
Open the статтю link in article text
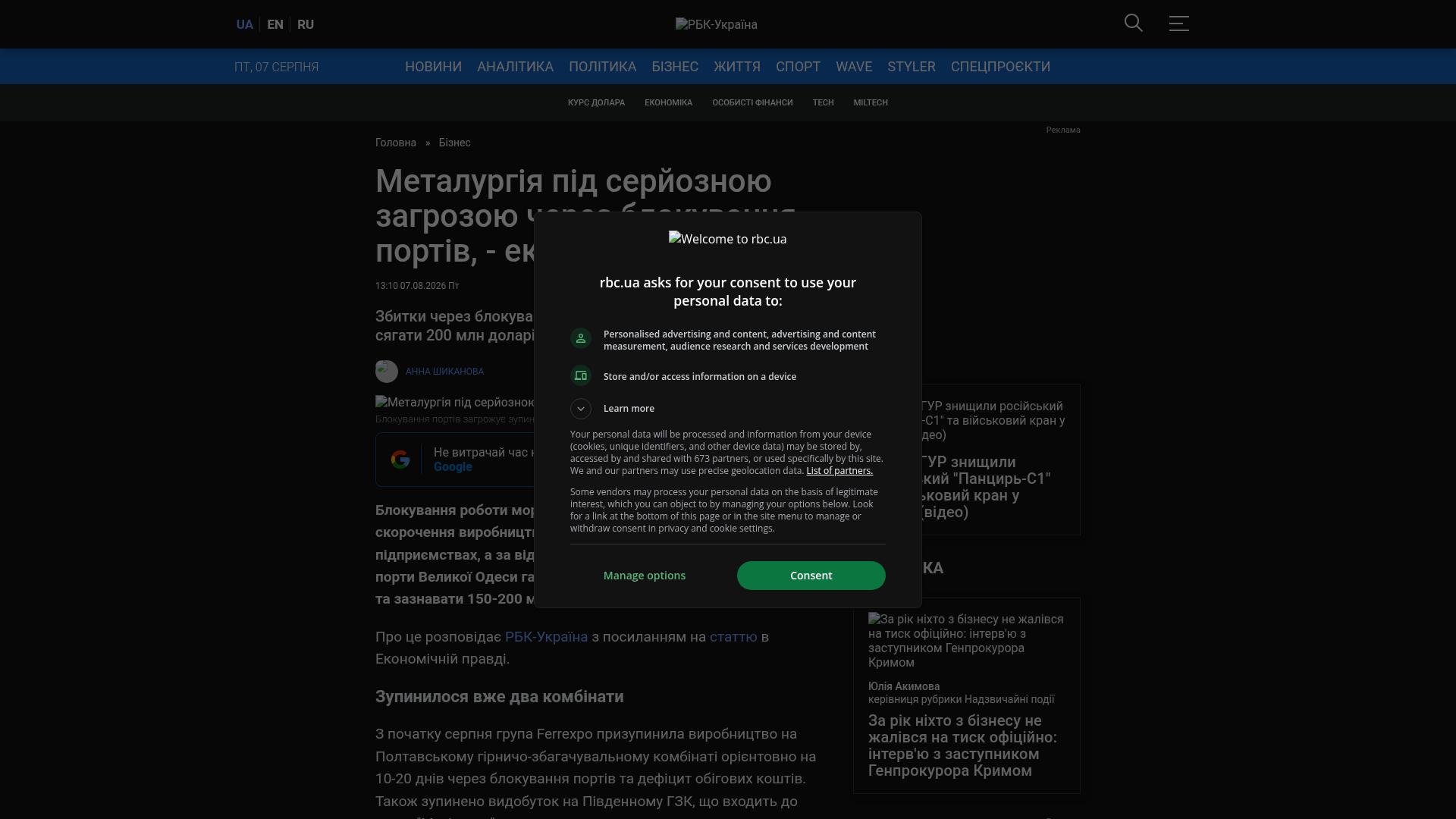coord(733,637)
